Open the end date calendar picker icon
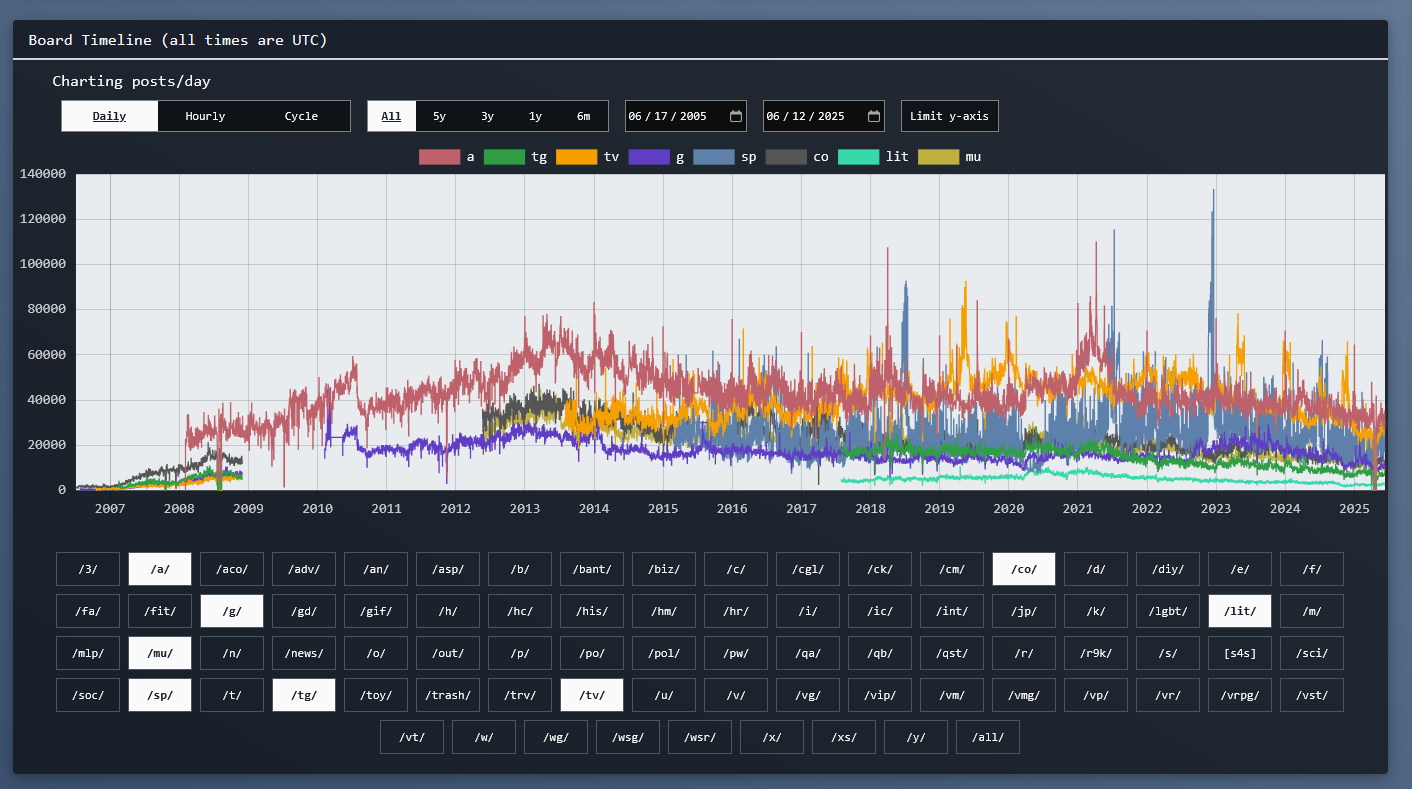This screenshot has width=1412, height=789. coord(874,116)
